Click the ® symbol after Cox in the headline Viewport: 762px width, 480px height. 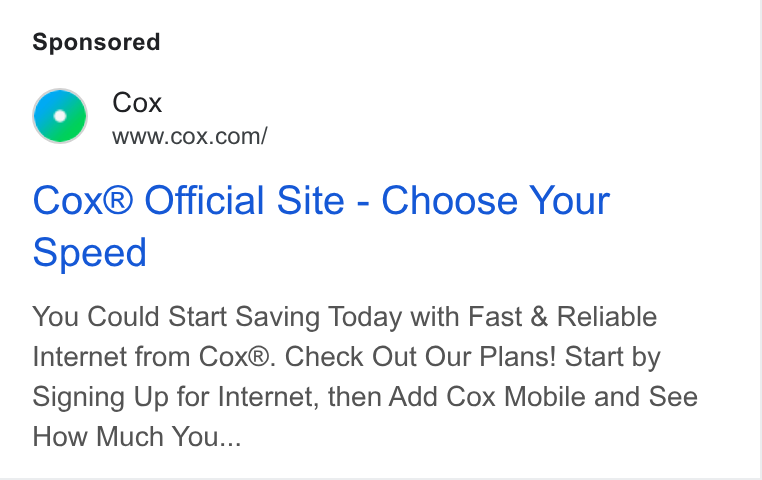click(x=118, y=199)
